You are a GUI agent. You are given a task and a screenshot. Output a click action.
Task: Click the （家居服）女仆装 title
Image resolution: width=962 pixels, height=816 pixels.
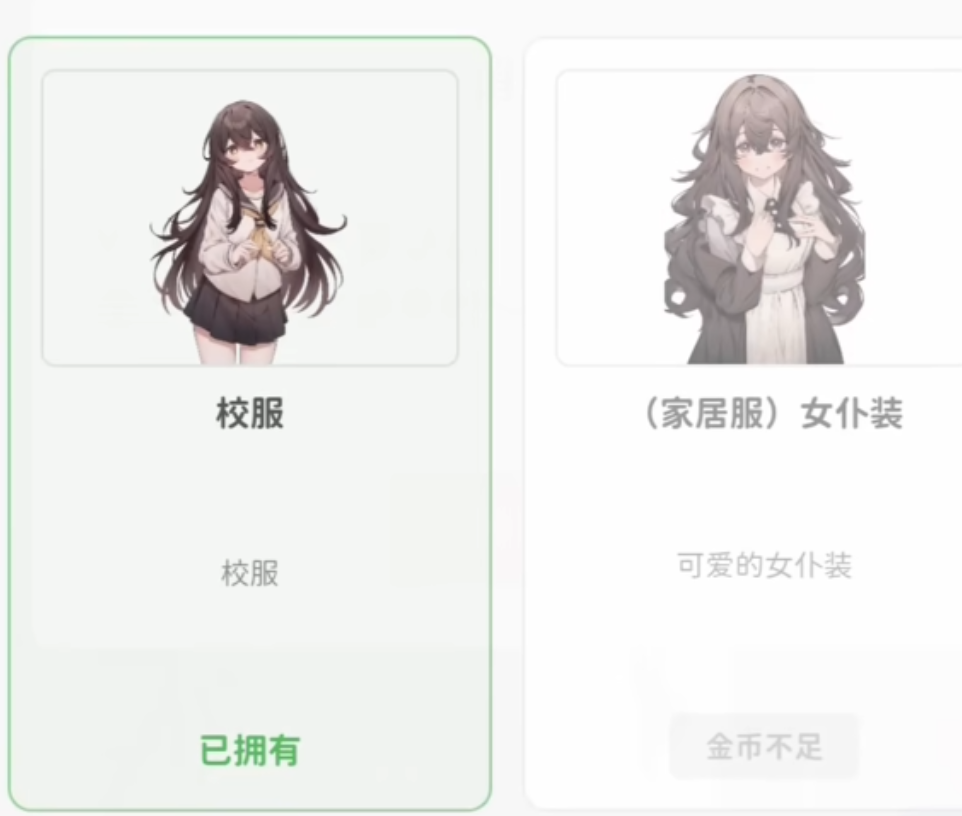coord(773,412)
